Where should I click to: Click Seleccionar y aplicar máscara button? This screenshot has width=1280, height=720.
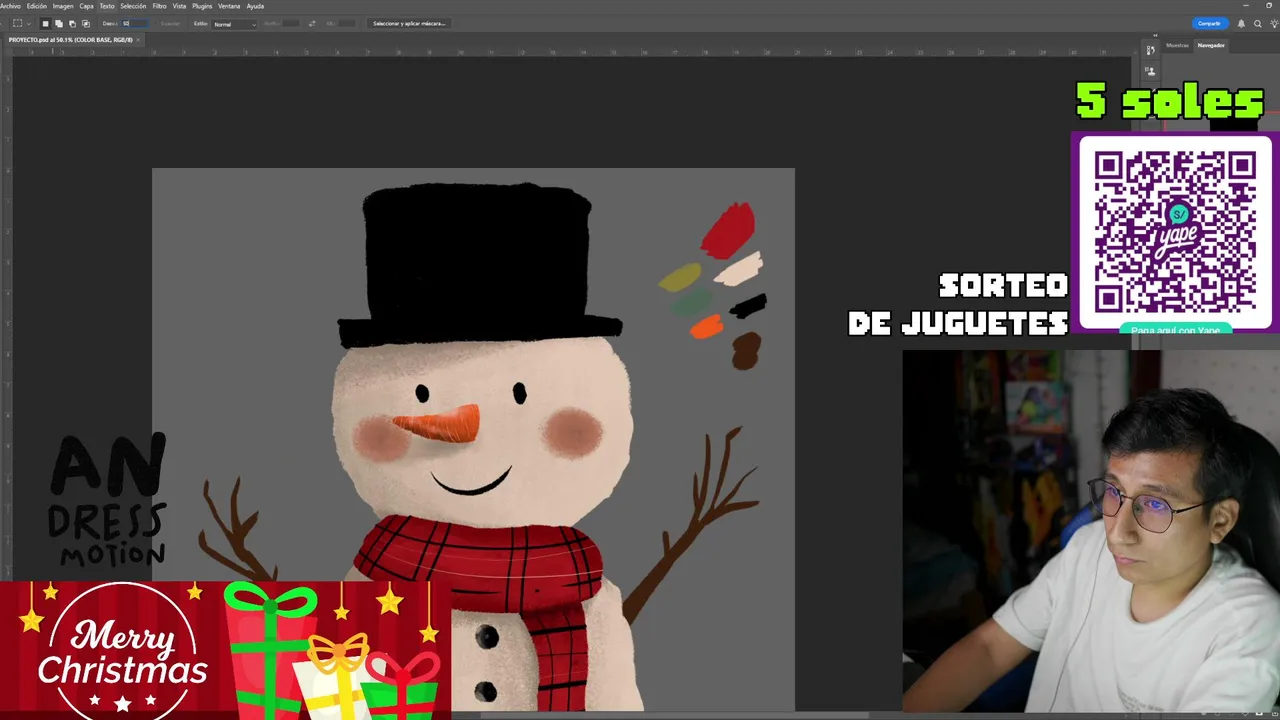pyautogui.click(x=409, y=23)
